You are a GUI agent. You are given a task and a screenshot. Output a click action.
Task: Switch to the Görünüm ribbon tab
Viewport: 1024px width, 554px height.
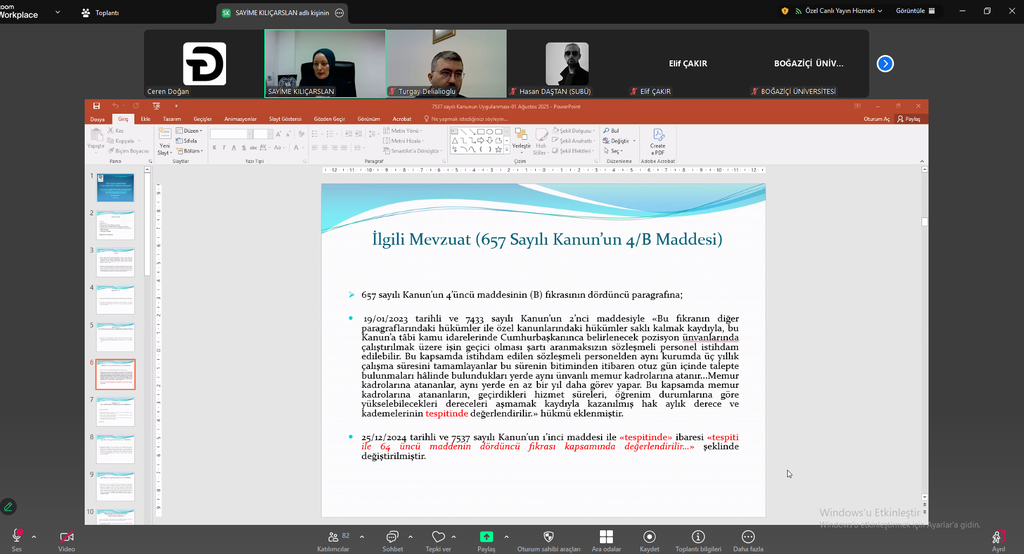[x=368, y=119]
